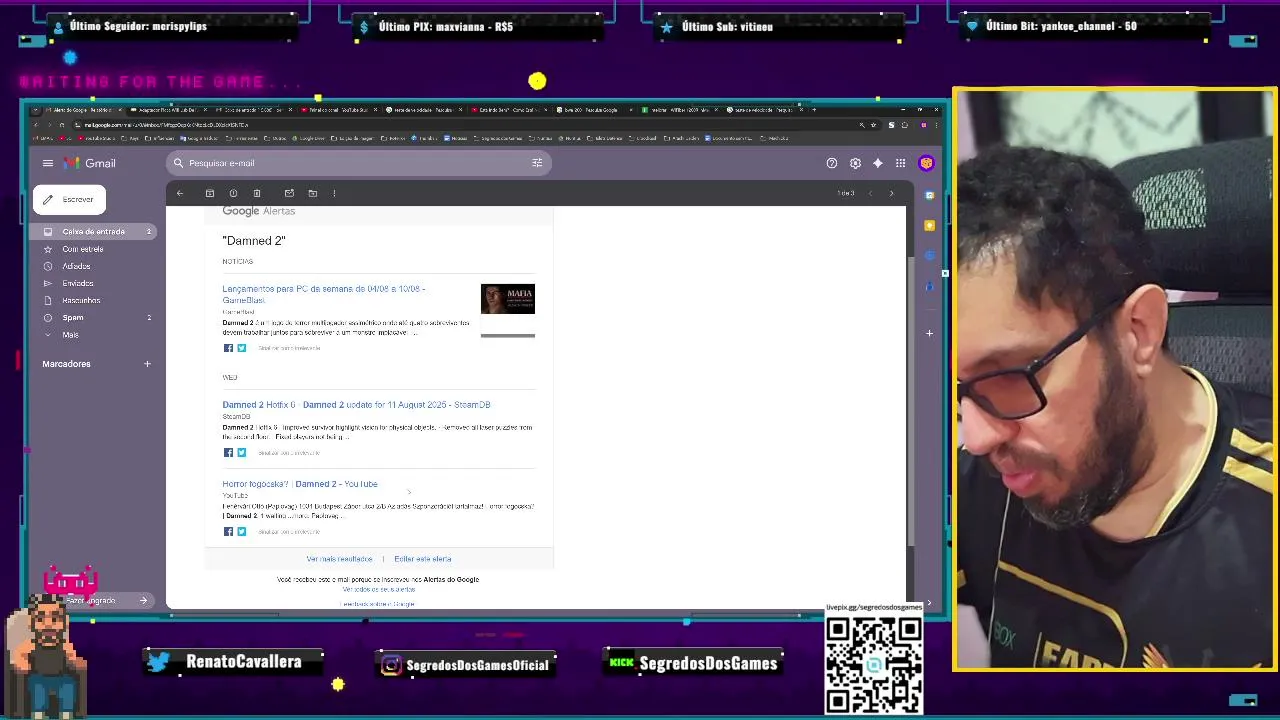Share SteamDB result on Twitter
Image resolution: width=1280 pixels, height=720 pixels.
241,453
